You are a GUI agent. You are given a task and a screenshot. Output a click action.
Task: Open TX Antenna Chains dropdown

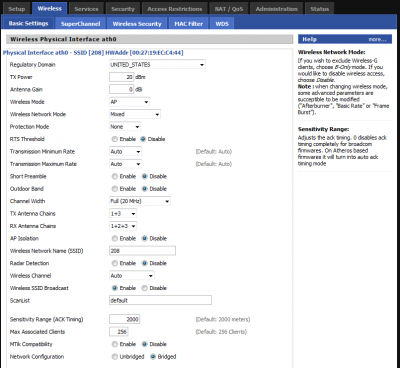(123, 214)
